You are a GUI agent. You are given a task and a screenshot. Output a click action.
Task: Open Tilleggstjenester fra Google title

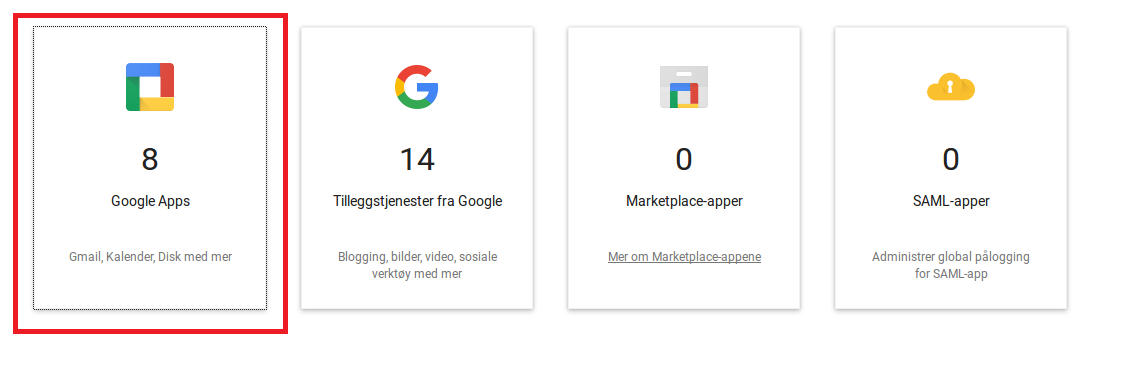(417, 201)
